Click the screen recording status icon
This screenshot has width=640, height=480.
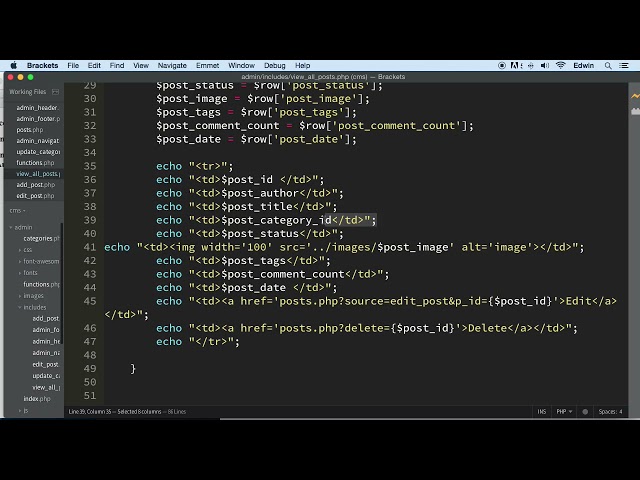502,65
